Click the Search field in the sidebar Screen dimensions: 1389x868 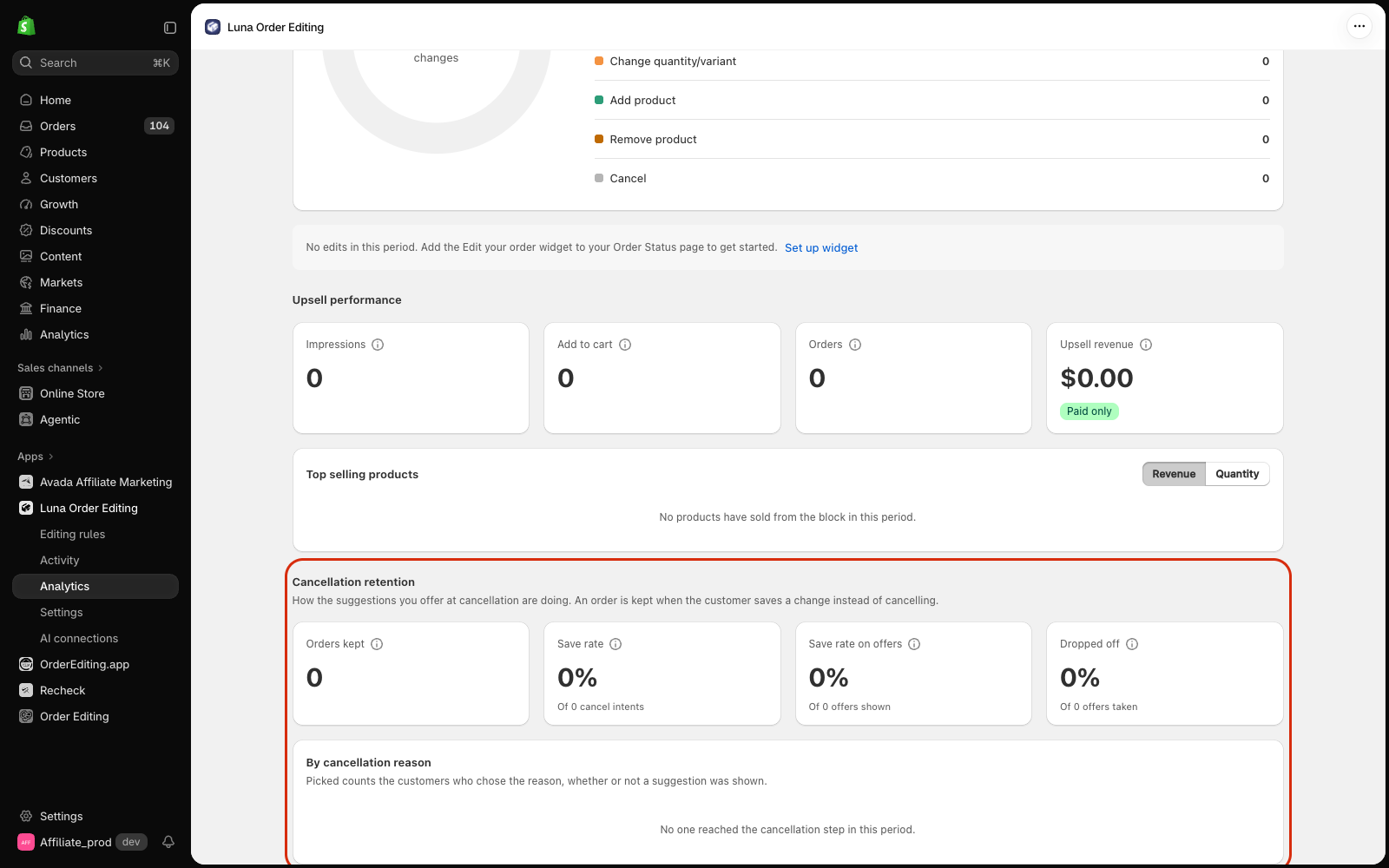pos(95,62)
